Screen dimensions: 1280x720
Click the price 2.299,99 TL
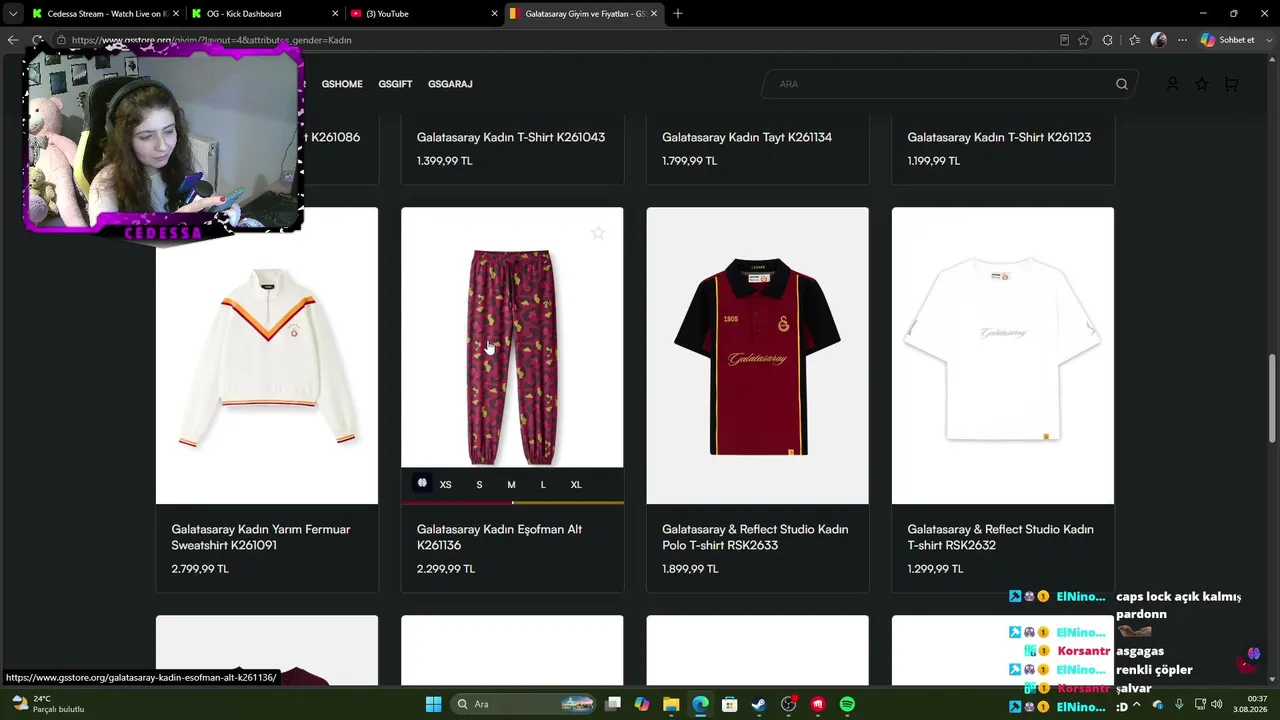(446, 569)
